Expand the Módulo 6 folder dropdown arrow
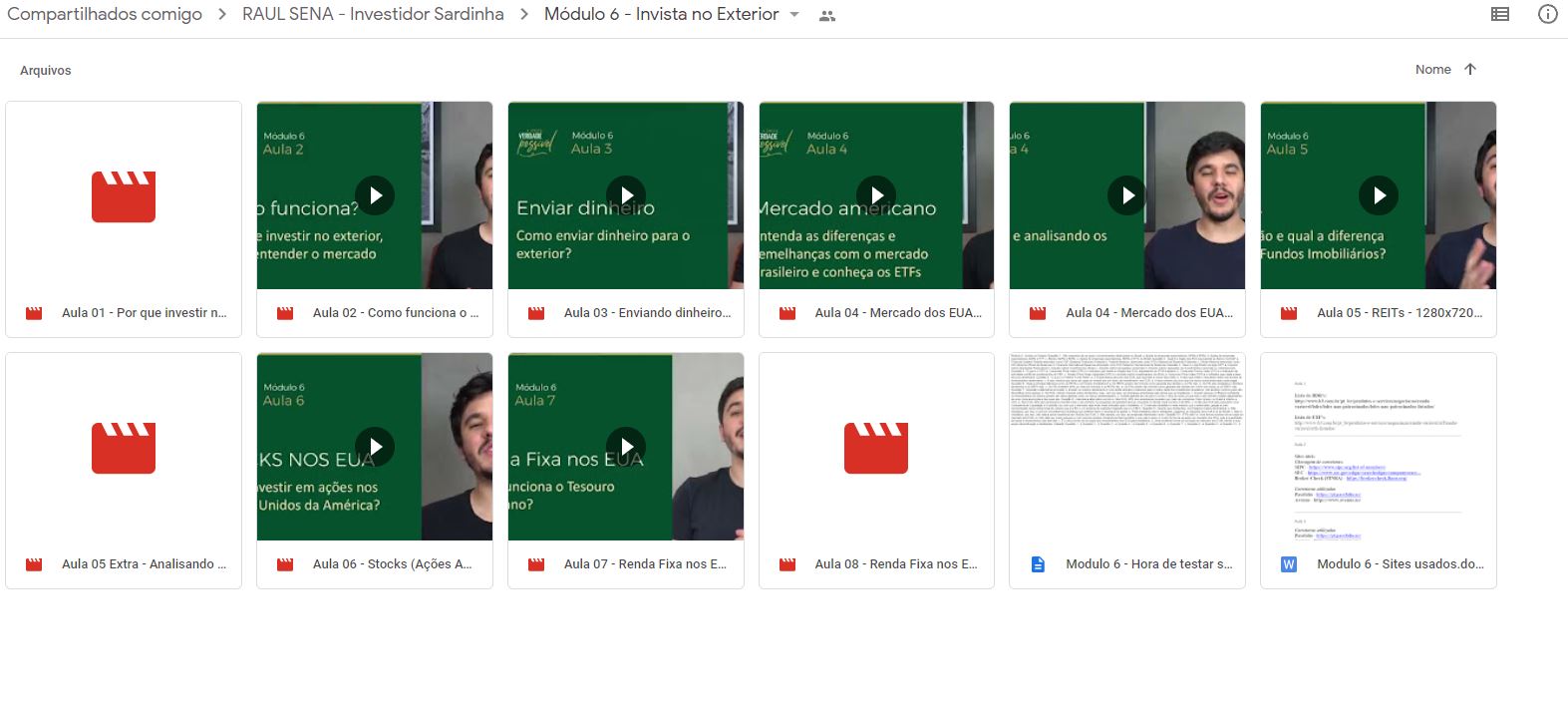Screen dimensions: 1568x715 pos(794,15)
